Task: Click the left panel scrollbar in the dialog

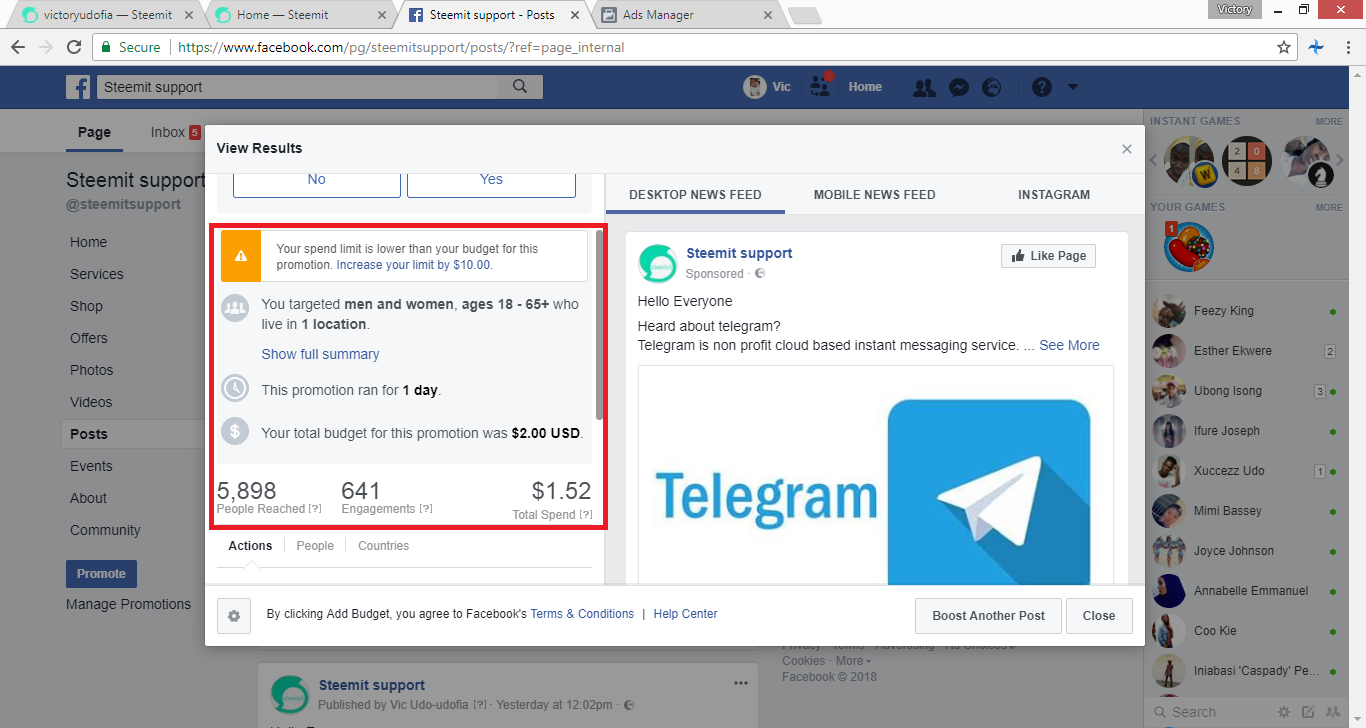Action: pyautogui.click(x=599, y=324)
